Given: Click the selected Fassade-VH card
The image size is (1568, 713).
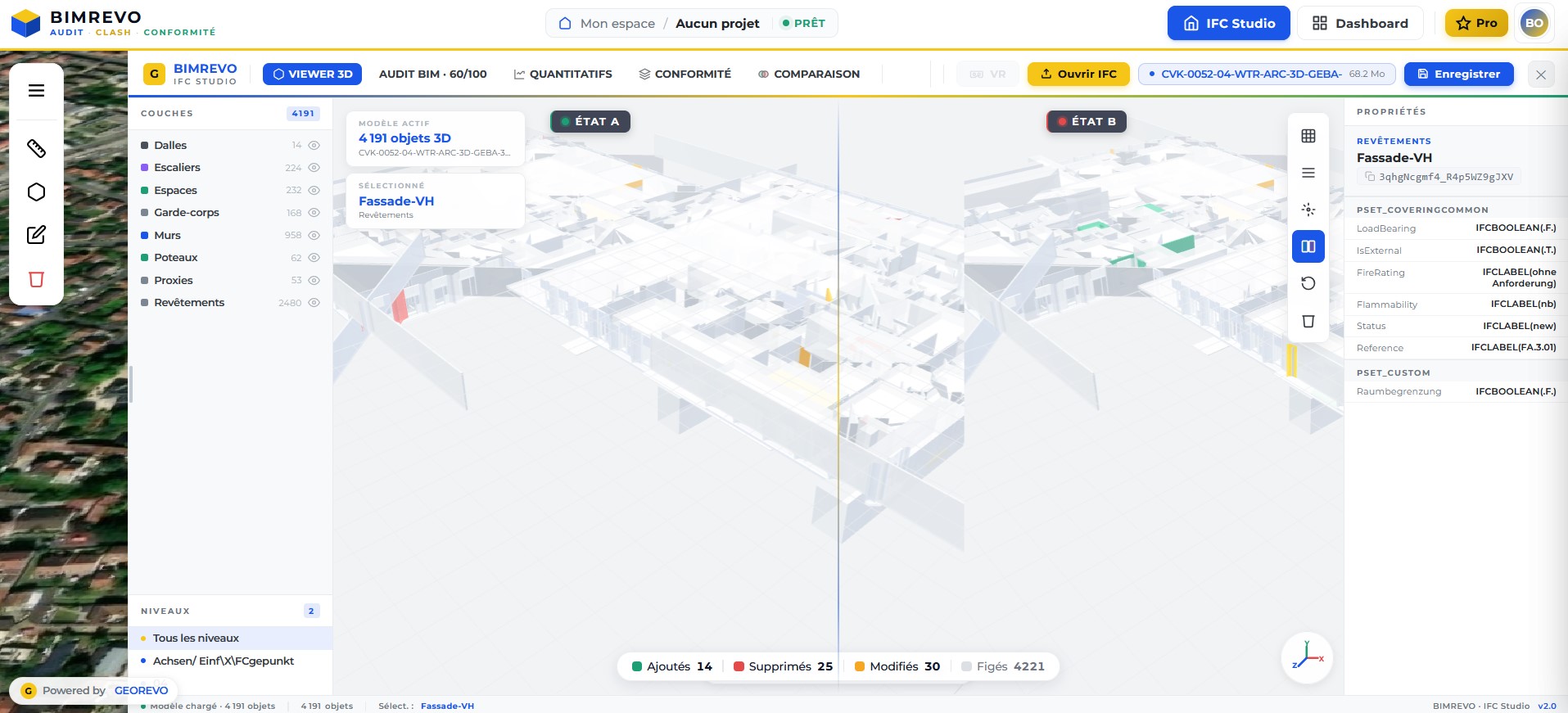Looking at the screenshot, I should [x=436, y=201].
